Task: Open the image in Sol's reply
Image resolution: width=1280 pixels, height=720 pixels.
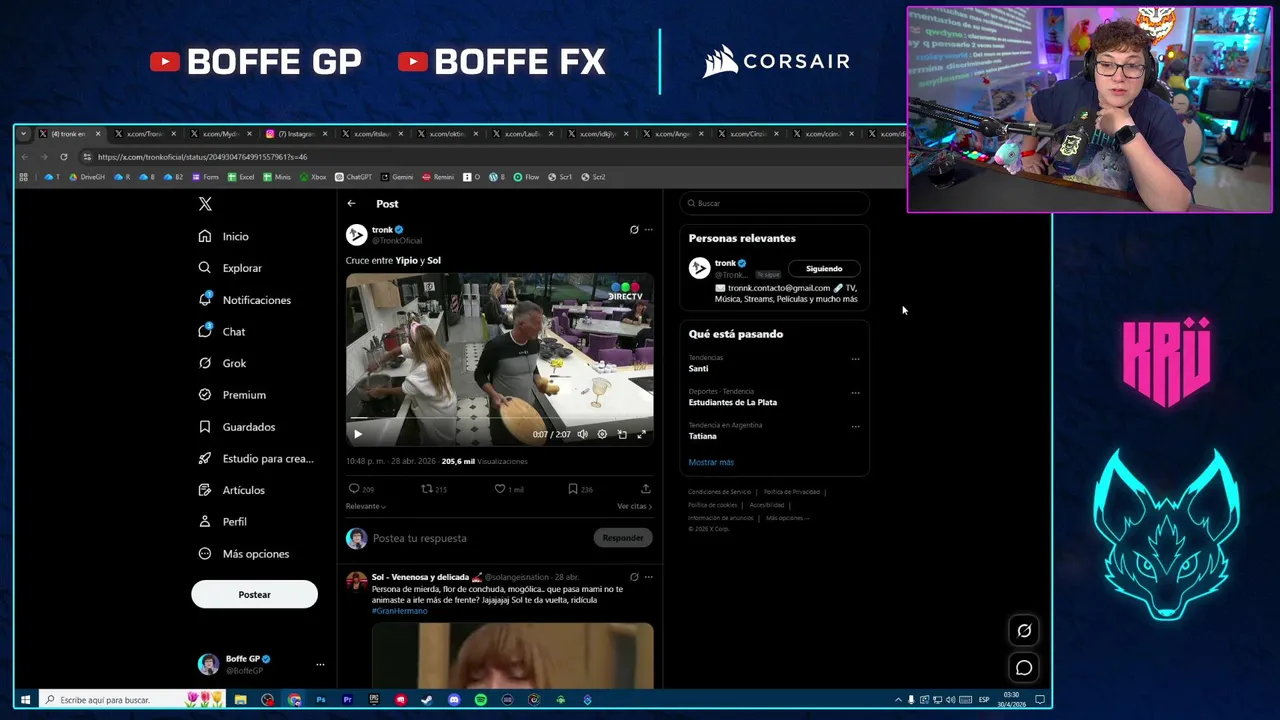Action: pyautogui.click(x=512, y=656)
